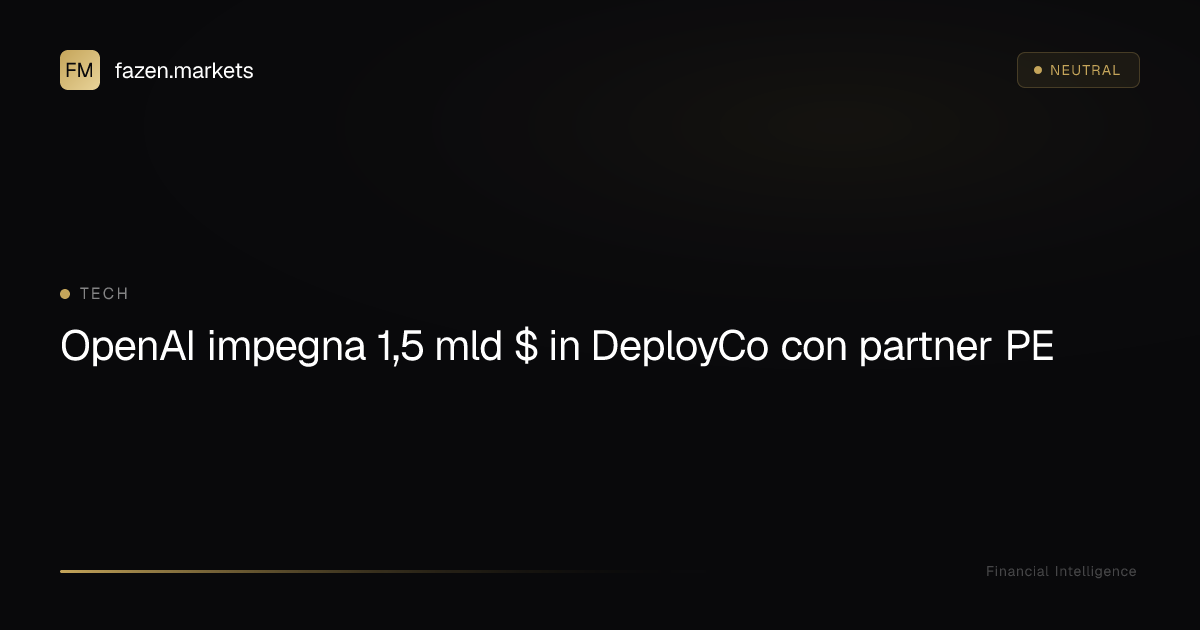
Task: Select the TECH category label
Action: pos(104,294)
